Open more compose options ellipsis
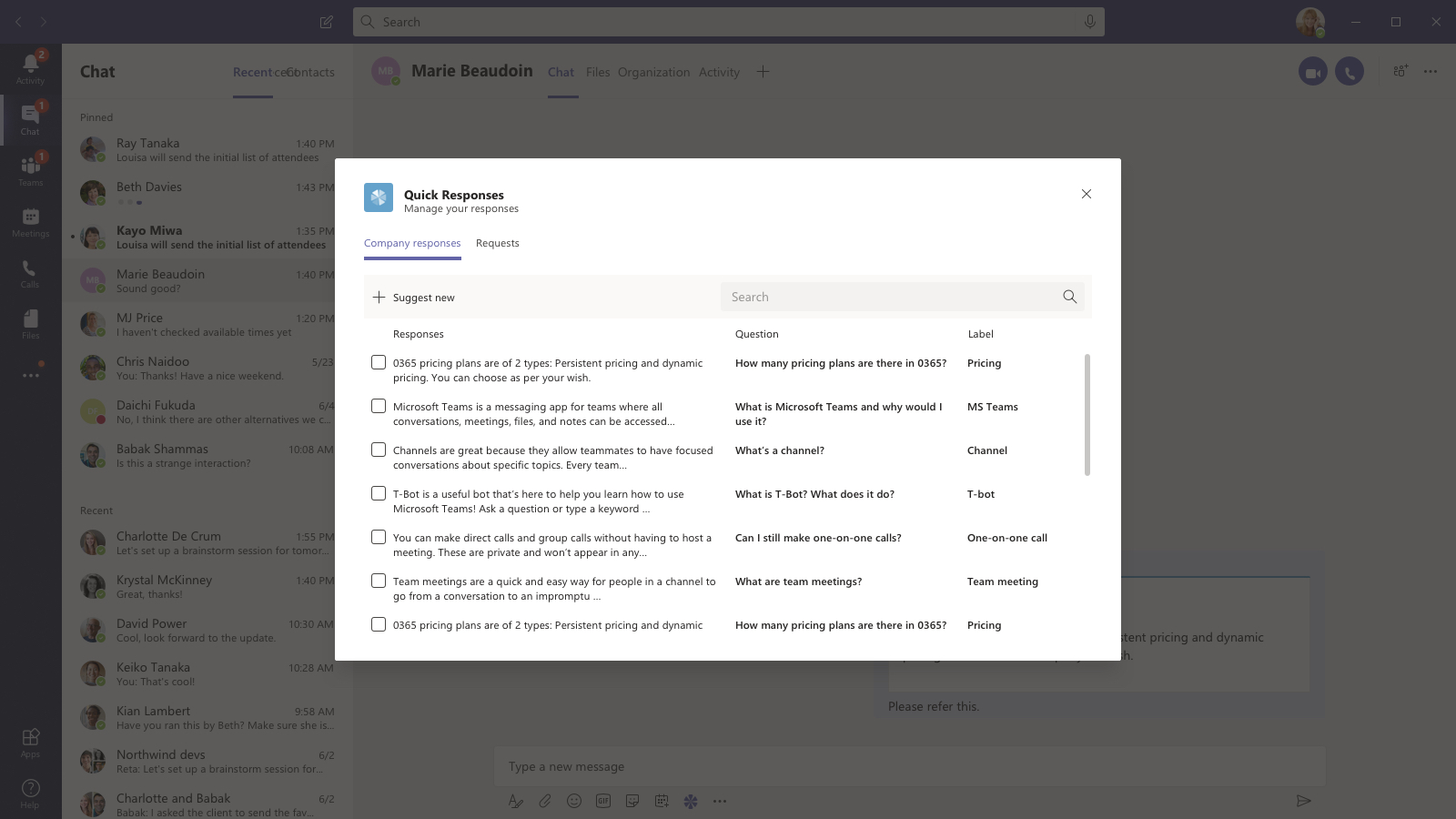Screen dimensions: 1456x819 [x=720, y=801]
